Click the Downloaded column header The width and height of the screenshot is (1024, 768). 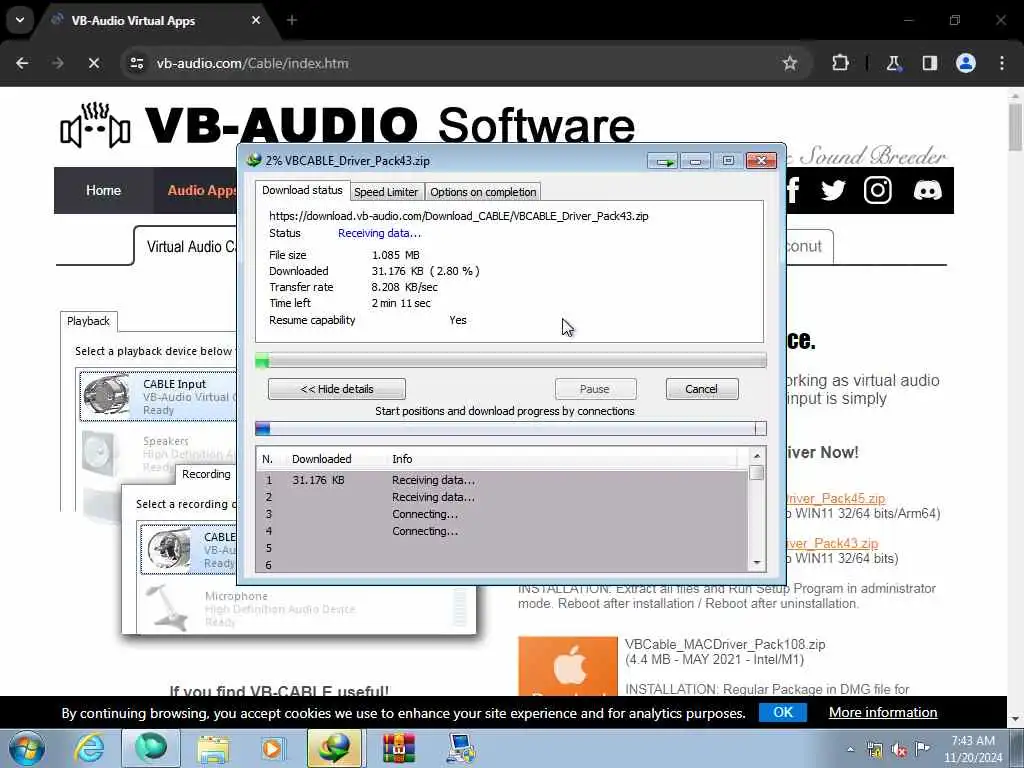click(x=321, y=459)
